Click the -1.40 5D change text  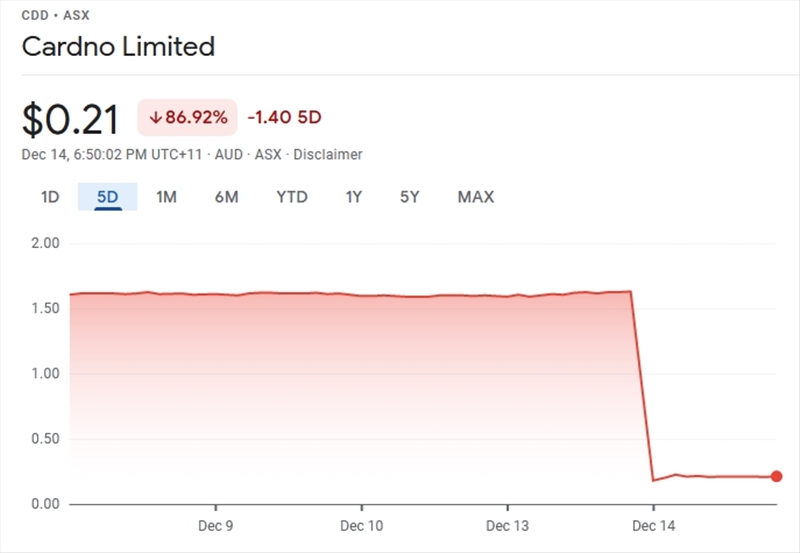284,117
